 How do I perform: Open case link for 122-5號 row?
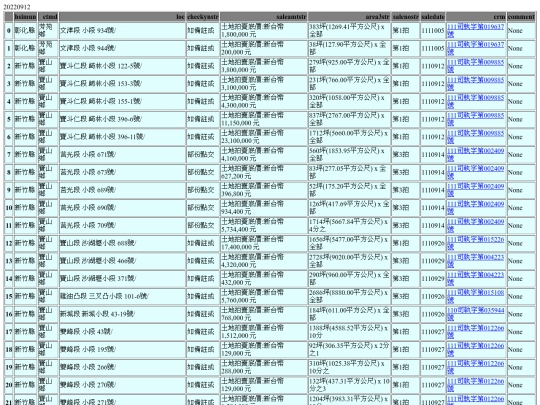(x=475, y=66)
